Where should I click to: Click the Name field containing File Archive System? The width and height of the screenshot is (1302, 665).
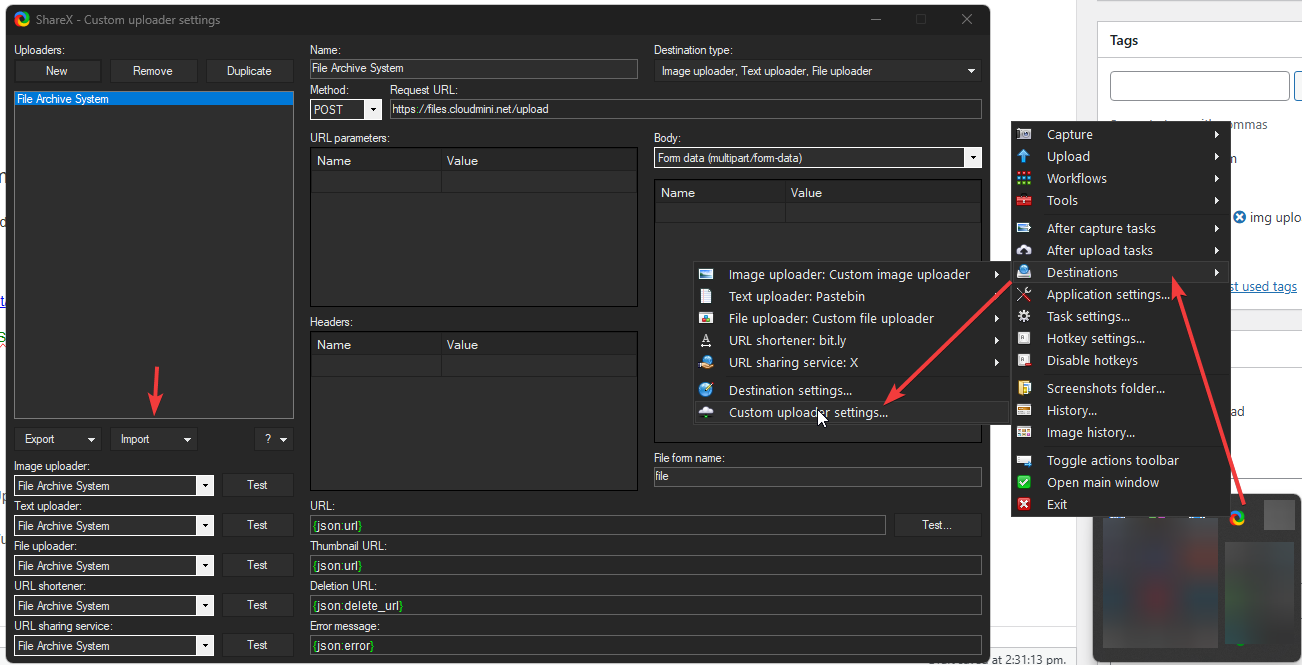474,69
